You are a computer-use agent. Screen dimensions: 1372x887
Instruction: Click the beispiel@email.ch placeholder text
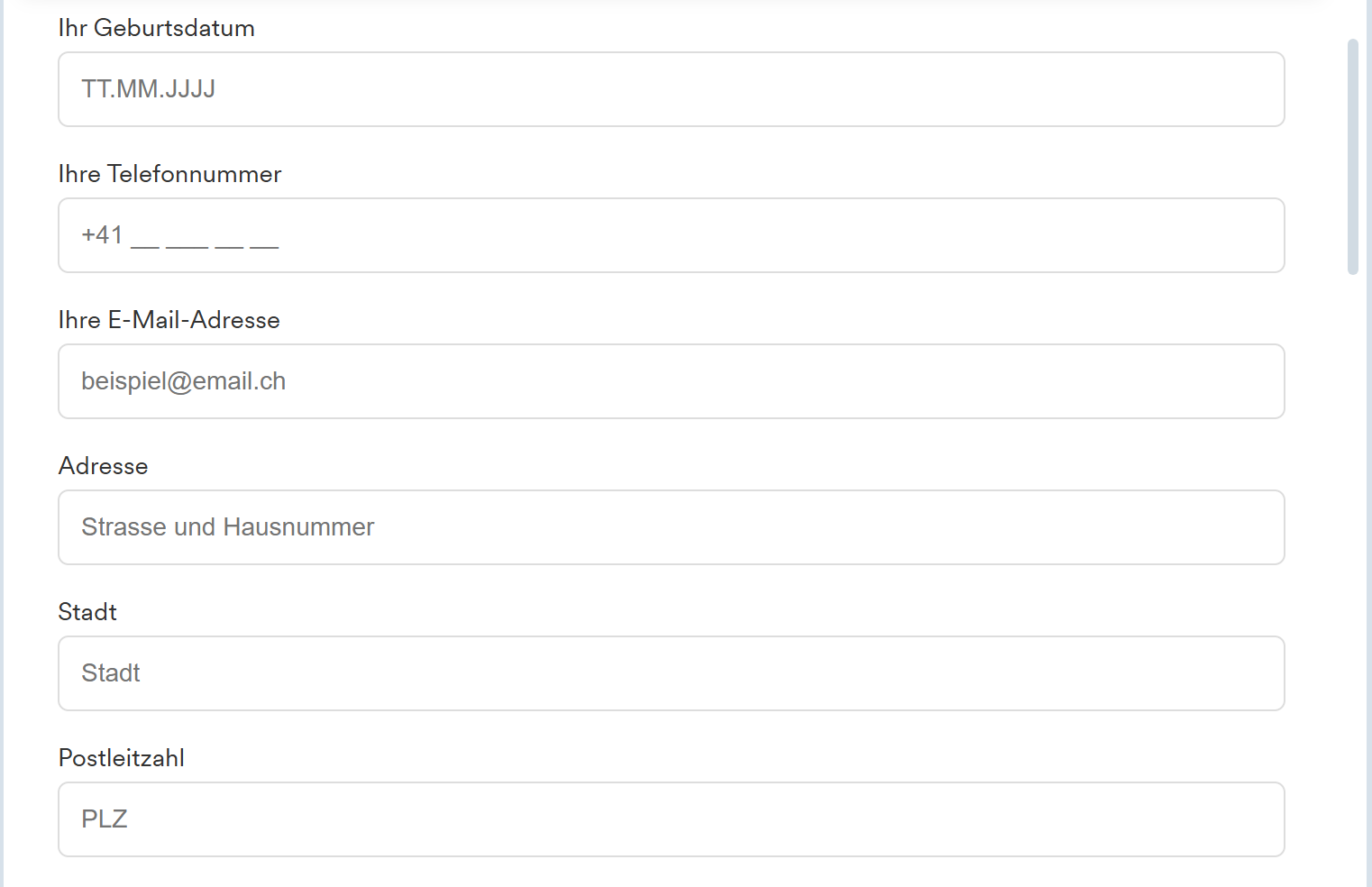183,381
